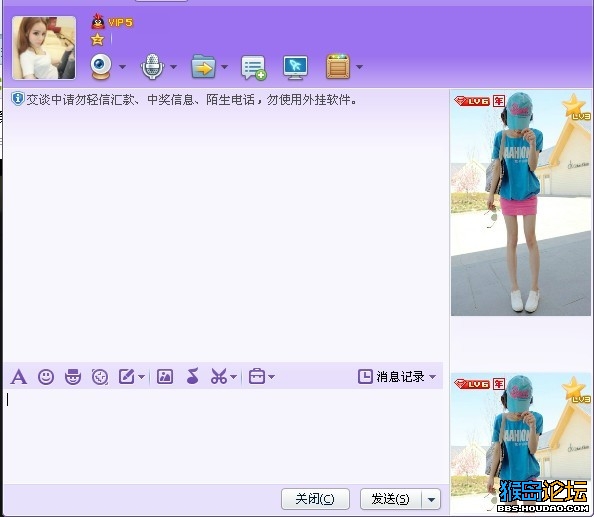The width and height of the screenshot is (594, 517).
Task: Click the safety warning text 交谈中请勿轻信汇款
Action: (191, 100)
